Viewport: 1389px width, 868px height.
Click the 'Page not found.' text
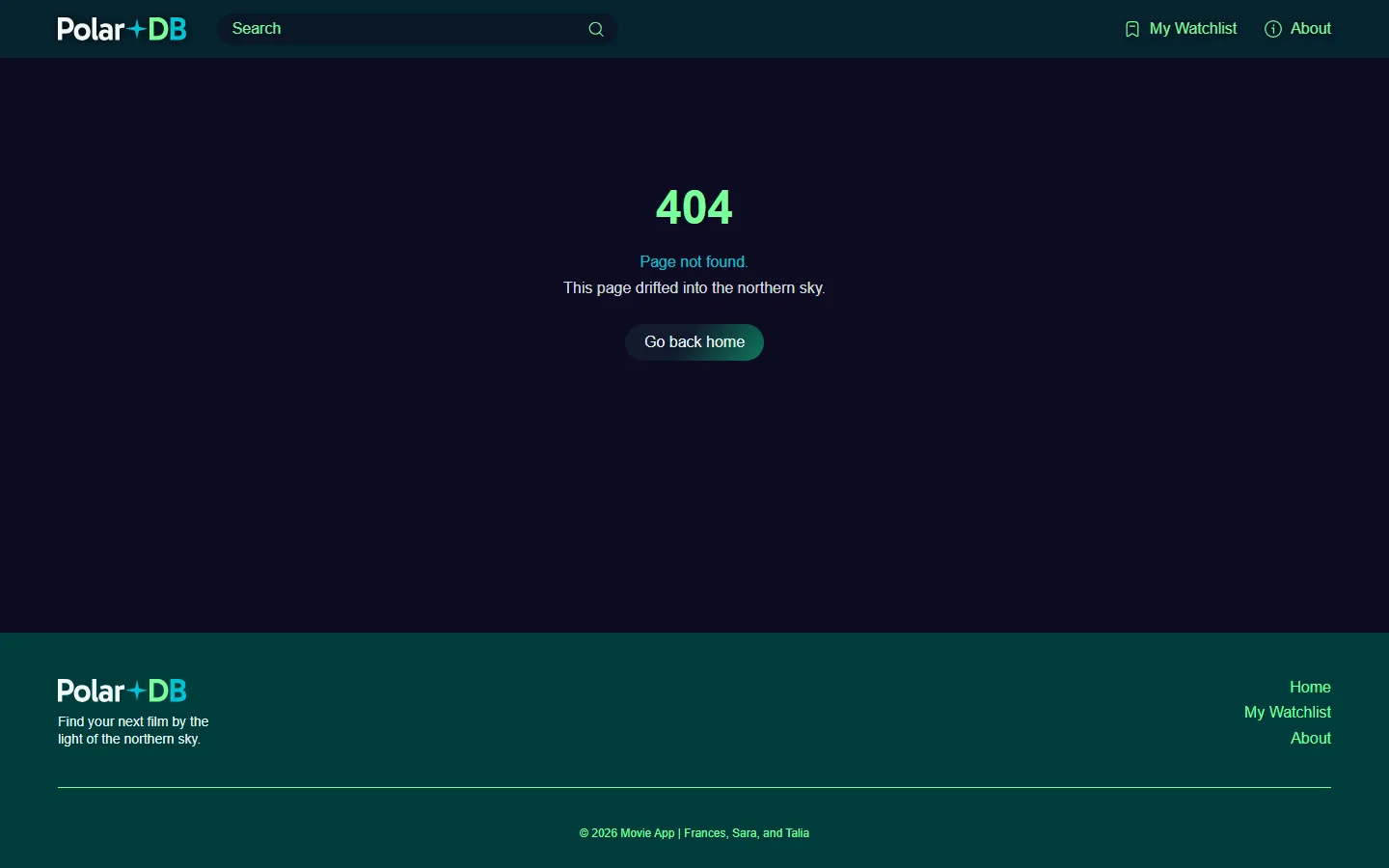pyautogui.click(x=694, y=261)
